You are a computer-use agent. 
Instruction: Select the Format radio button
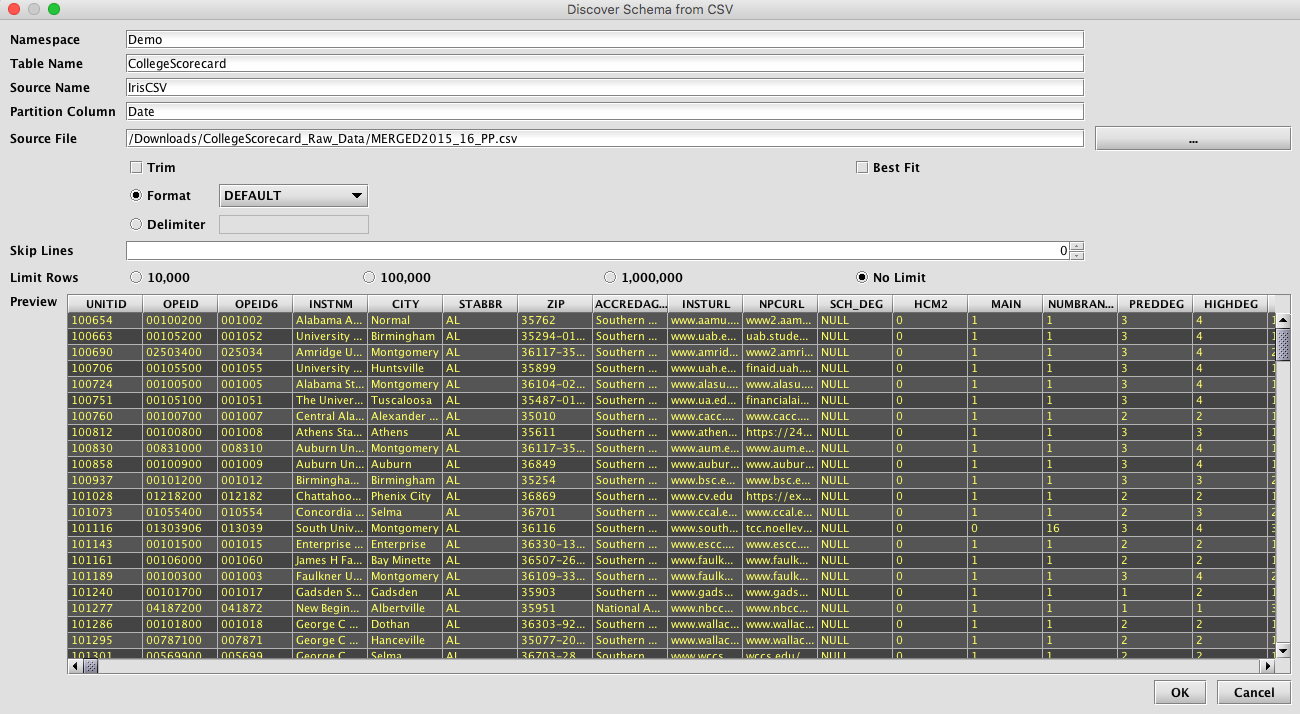136,196
